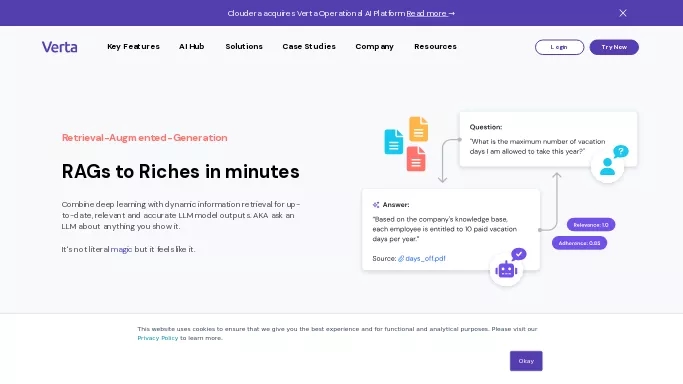Click the orange document icon

(x=418, y=129)
